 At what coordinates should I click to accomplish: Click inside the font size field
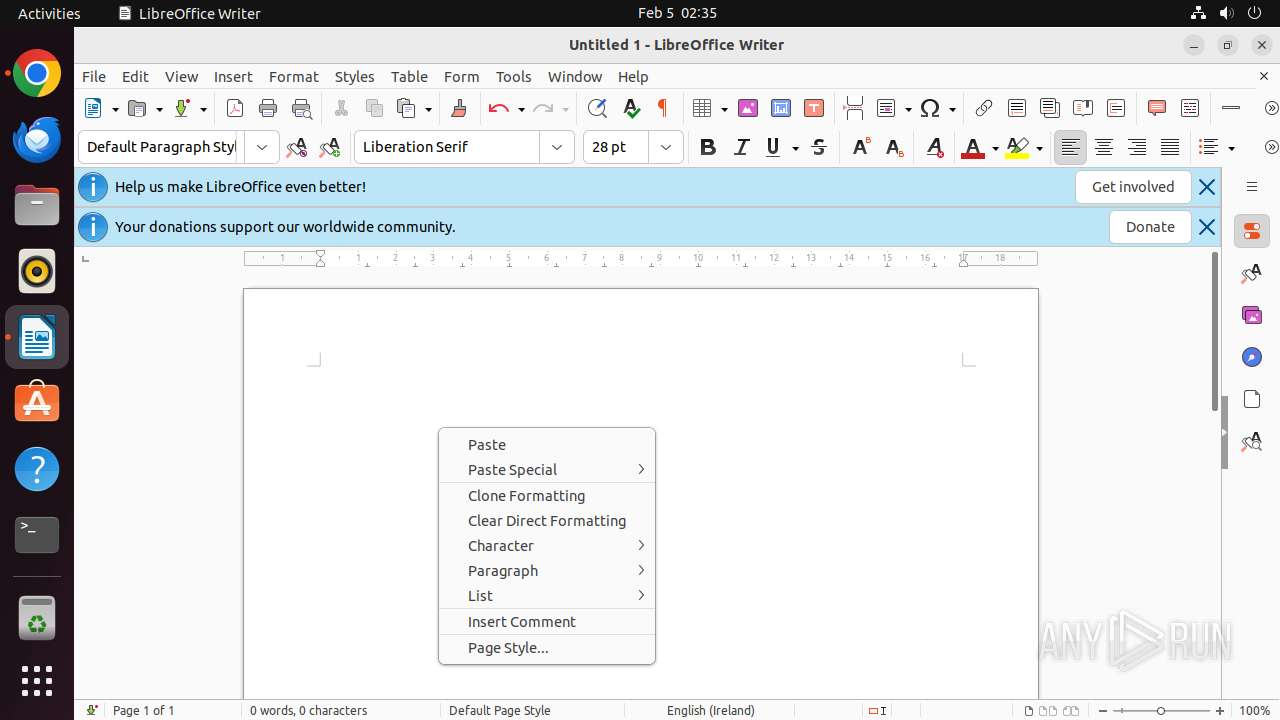click(616, 147)
